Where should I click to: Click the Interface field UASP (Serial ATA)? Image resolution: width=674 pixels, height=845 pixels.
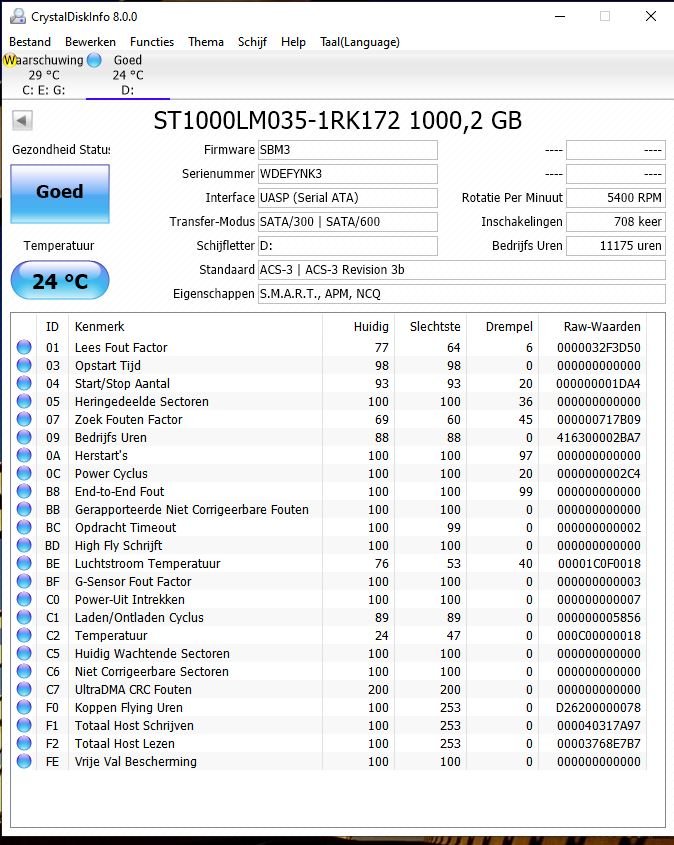point(348,198)
